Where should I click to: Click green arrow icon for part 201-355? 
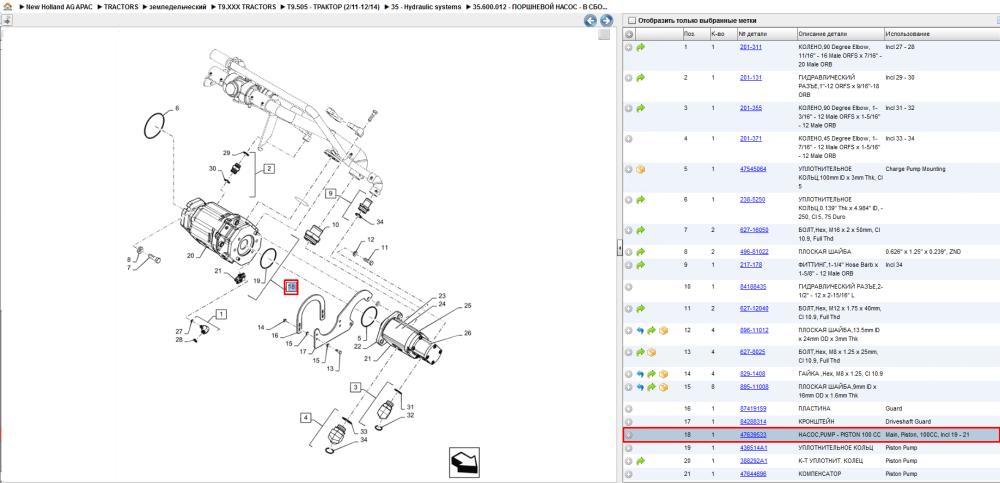[641, 108]
